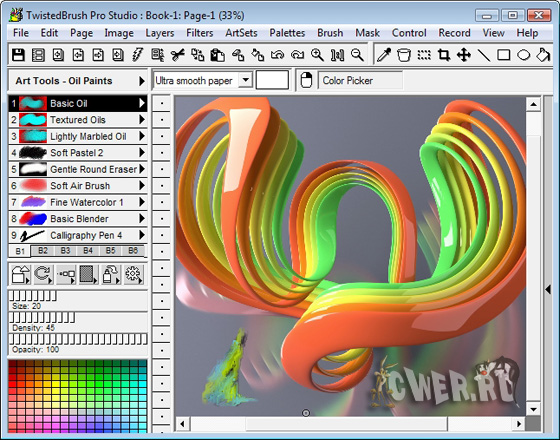This screenshot has width=560, height=440.
Task: Open the ArtSets menu
Action: pyautogui.click(x=241, y=33)
